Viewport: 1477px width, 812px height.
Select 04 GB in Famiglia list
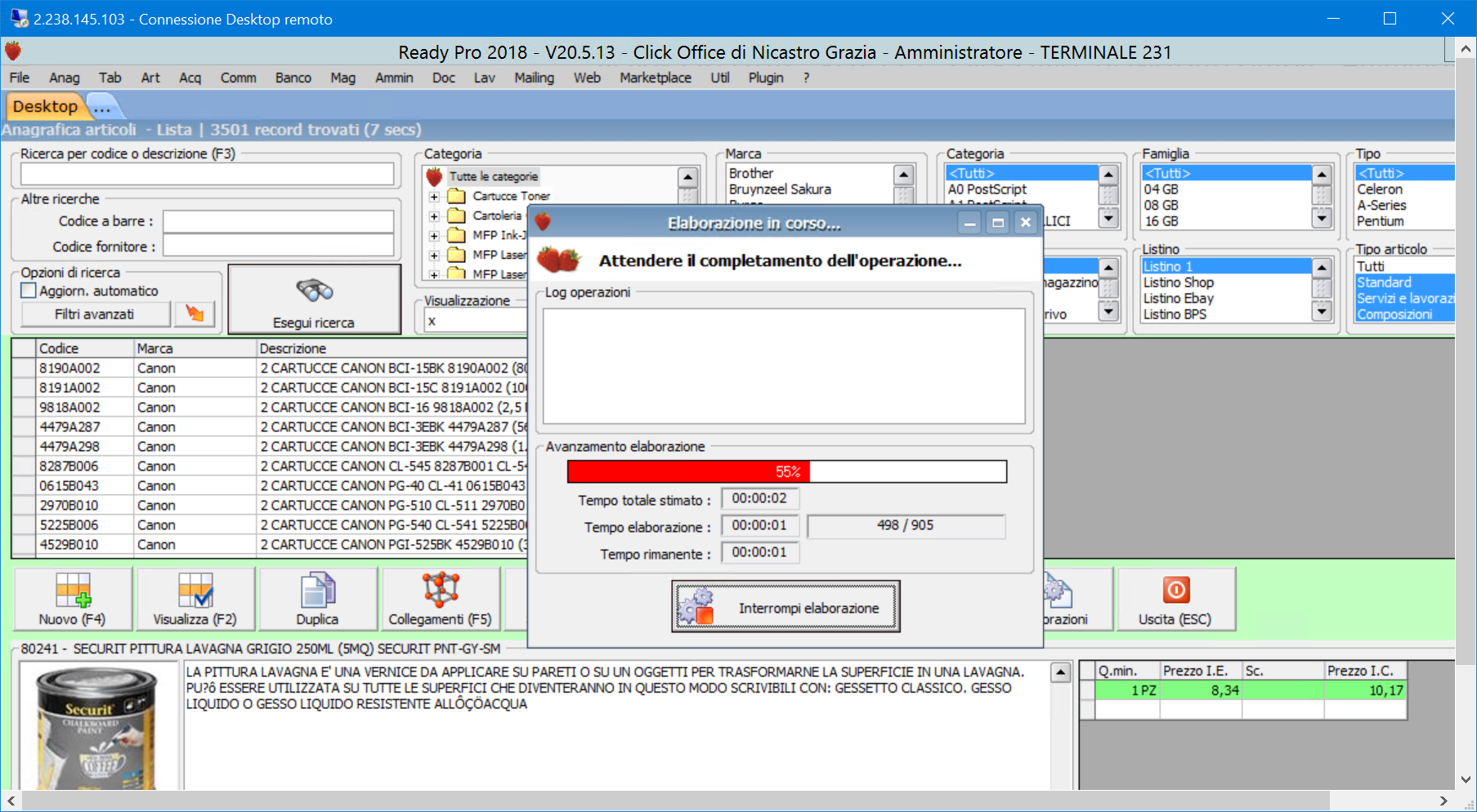(x=1161, y=190)
